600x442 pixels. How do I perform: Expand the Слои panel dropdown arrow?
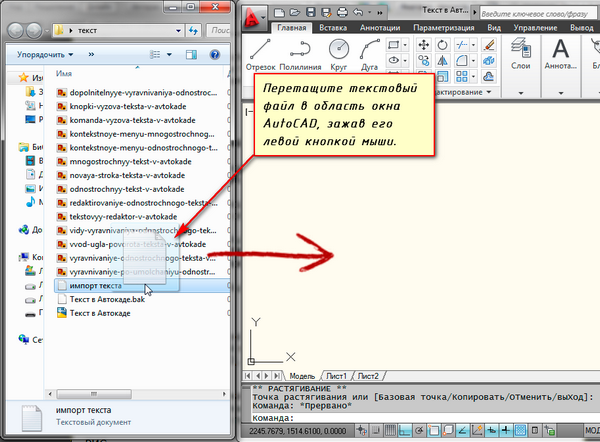521,93
